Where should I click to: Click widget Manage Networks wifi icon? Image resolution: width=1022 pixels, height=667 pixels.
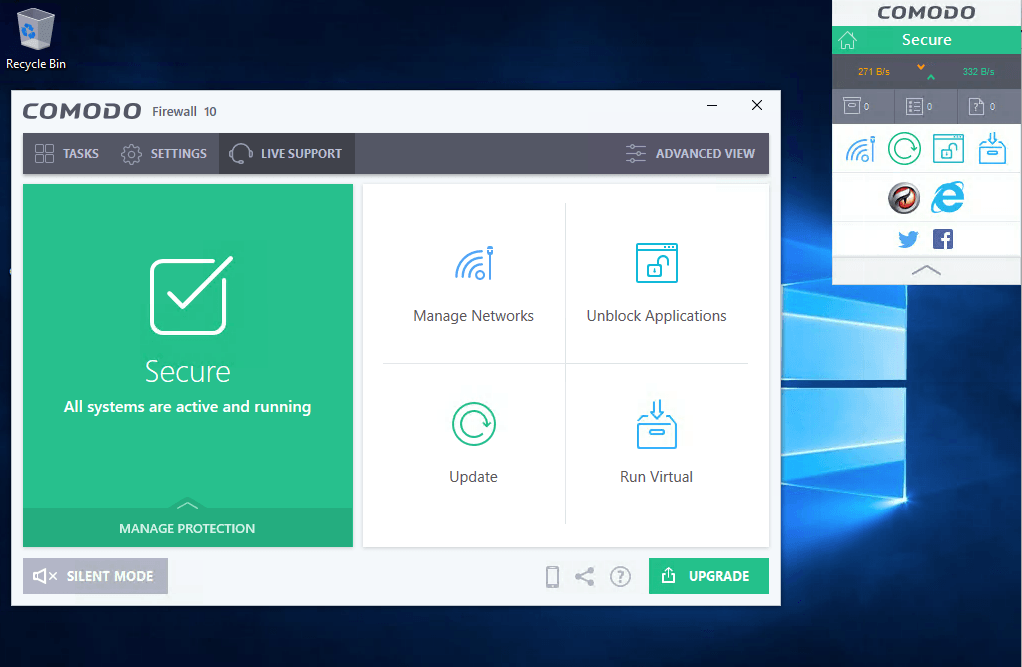click(x=860, y=149)
